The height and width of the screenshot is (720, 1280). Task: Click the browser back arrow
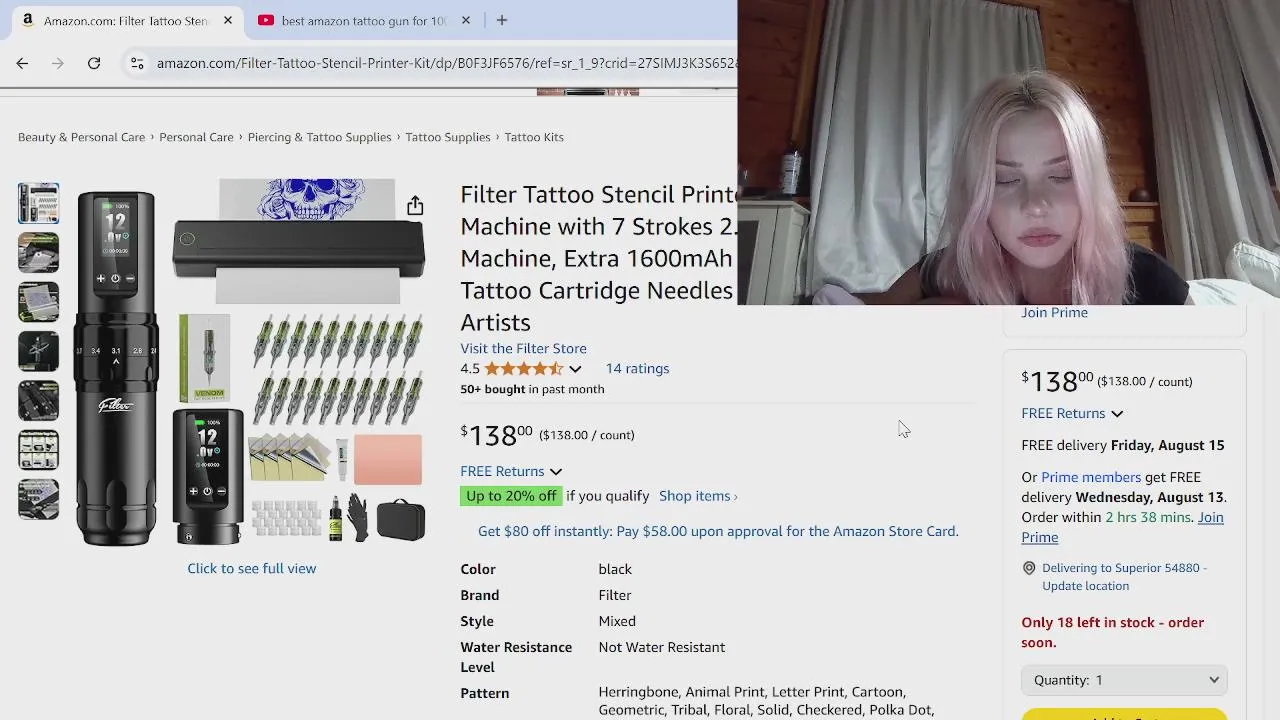coord(22,63)
